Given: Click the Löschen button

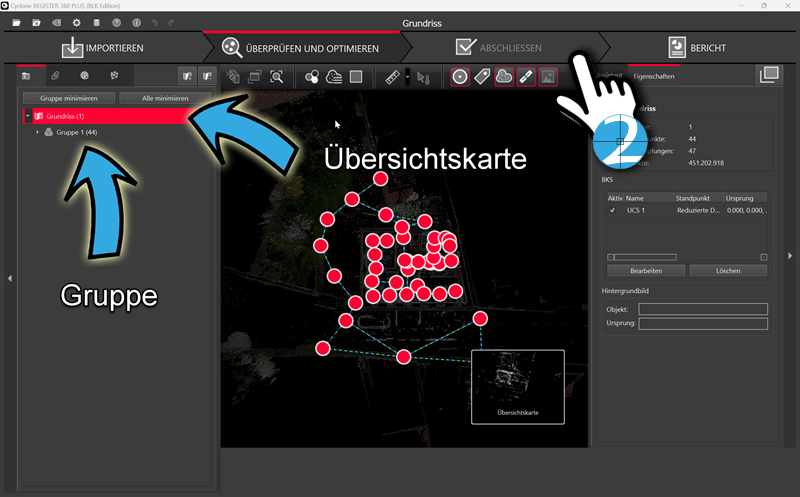Looking at the screenshot, I should tap(728, 271).
